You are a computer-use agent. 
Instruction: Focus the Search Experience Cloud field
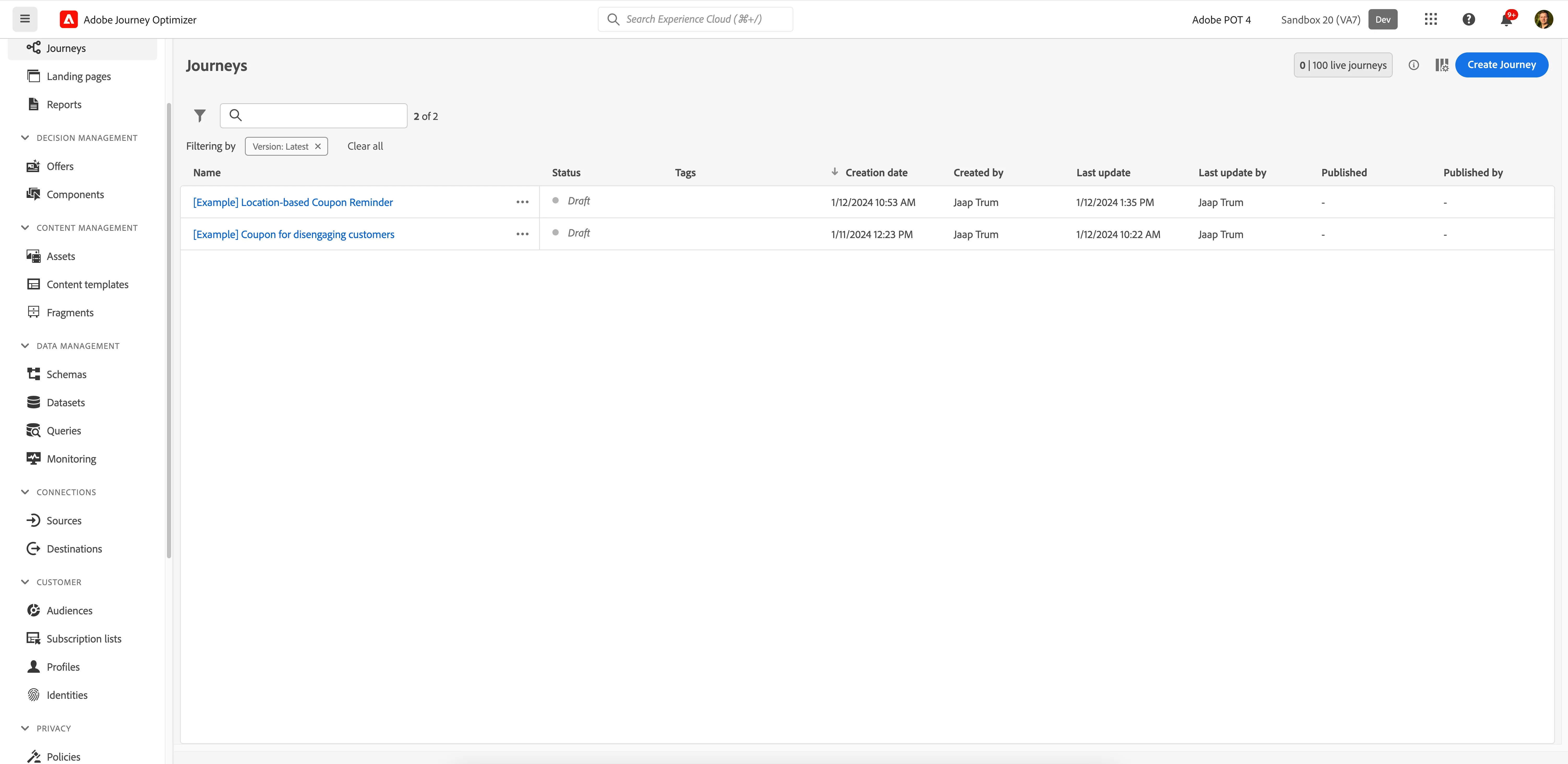pos(695,20)
